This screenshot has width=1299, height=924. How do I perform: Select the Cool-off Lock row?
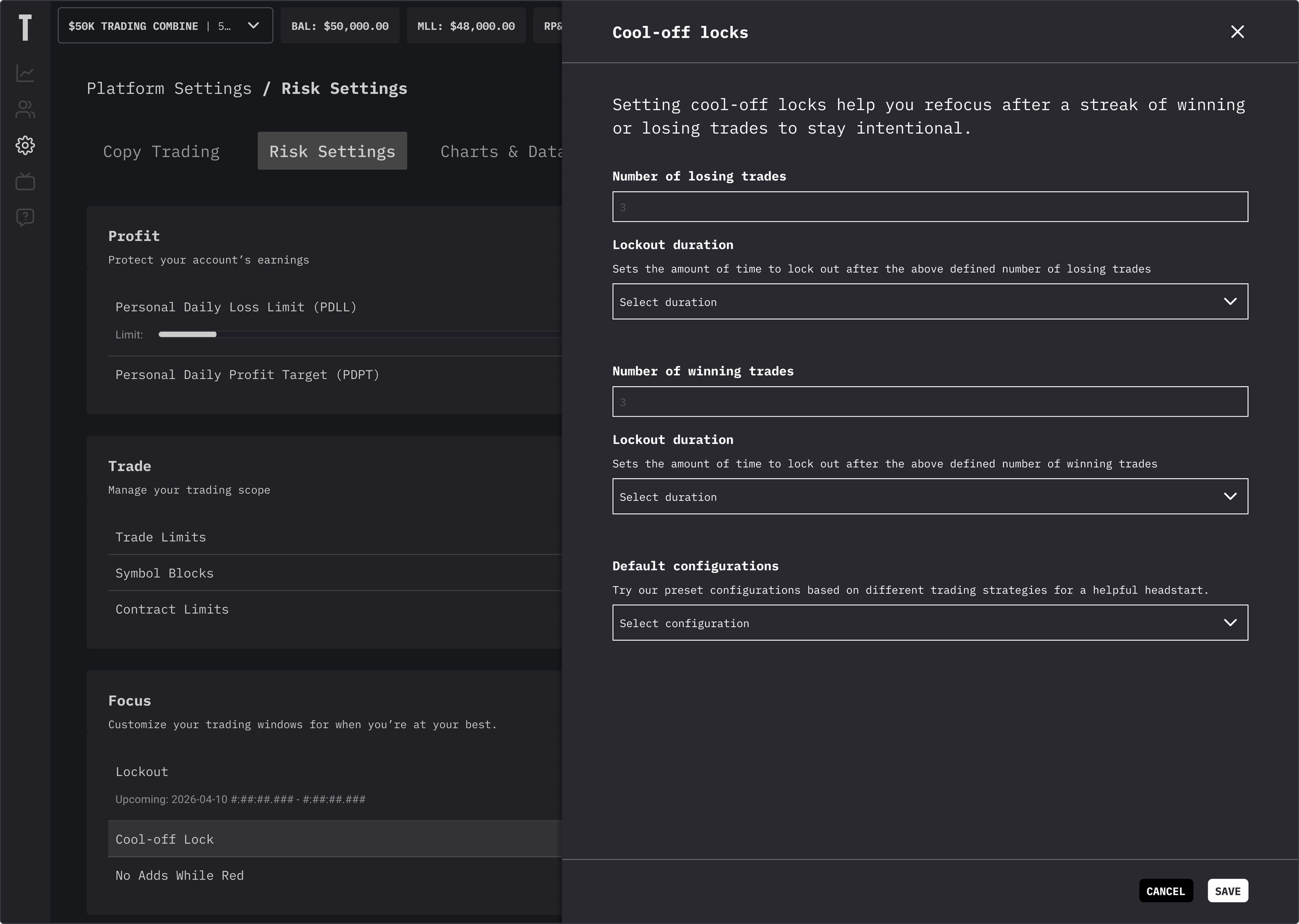pyautogui.click(x=335, y=839)
